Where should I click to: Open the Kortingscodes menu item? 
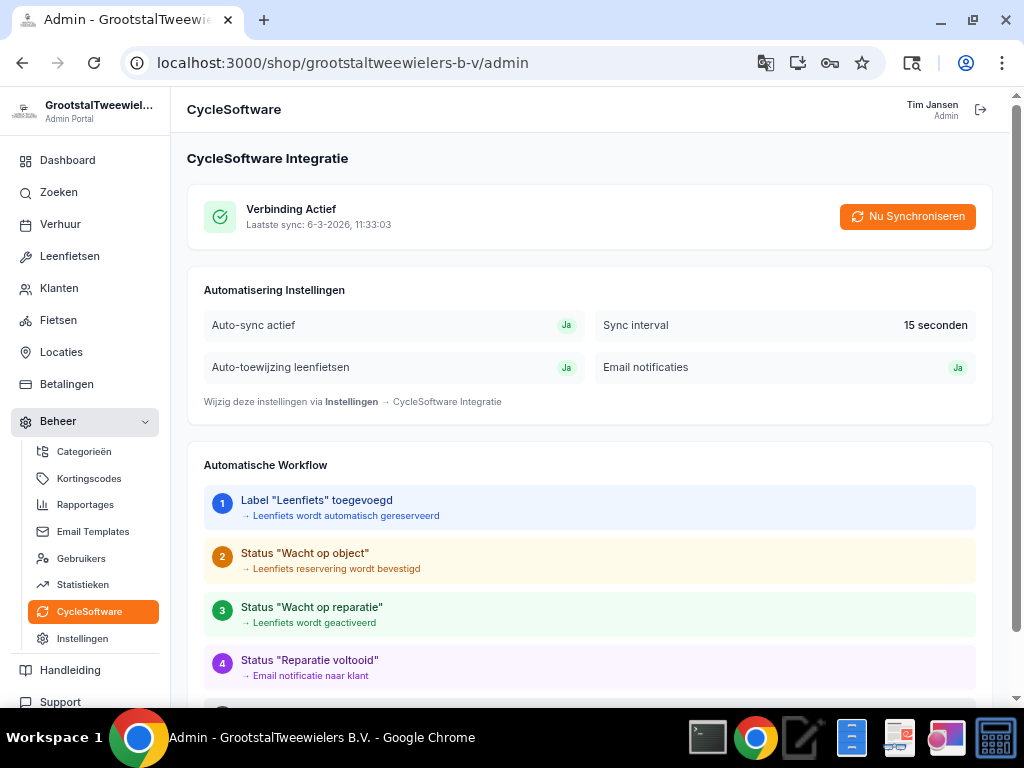pyautogui.click(x=88, y=478)
